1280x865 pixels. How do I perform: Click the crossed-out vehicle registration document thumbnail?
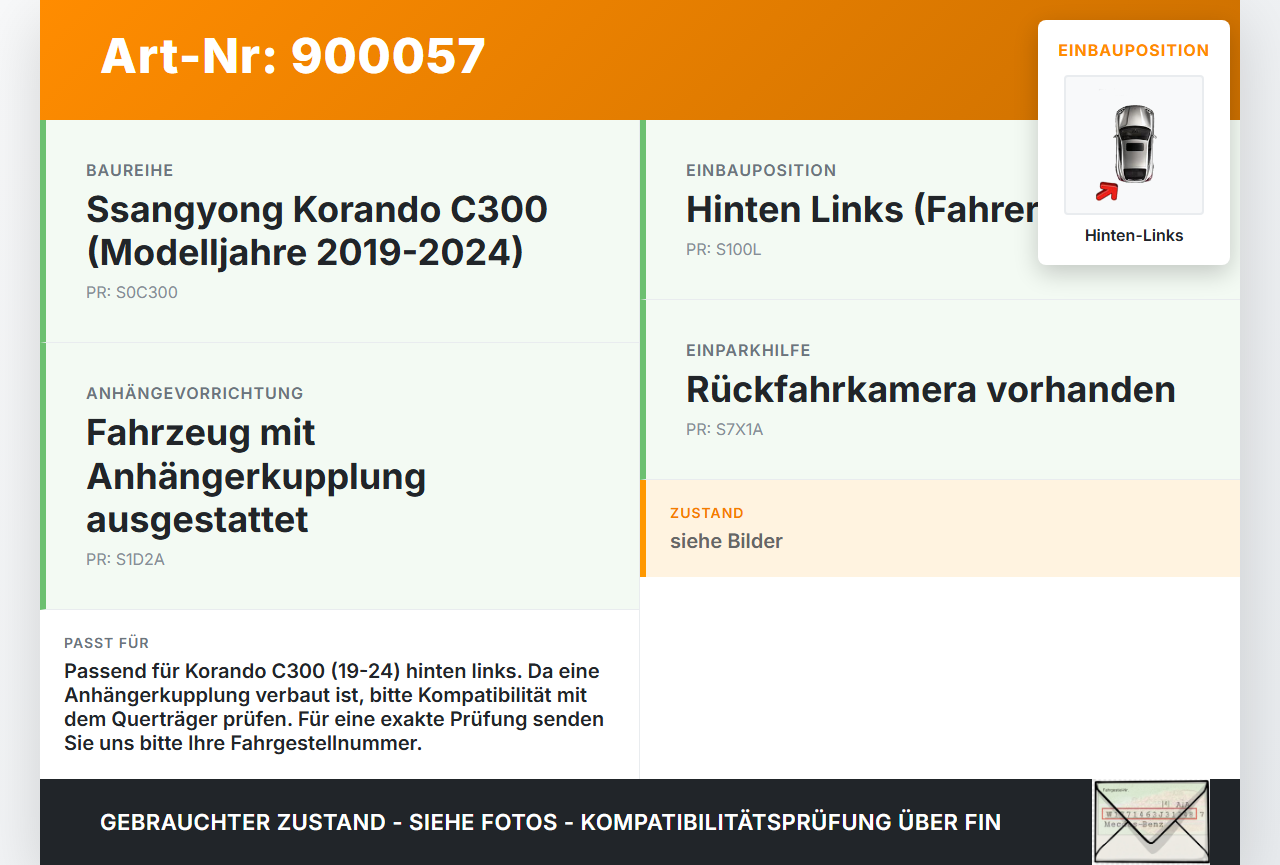pos(1151,821)
